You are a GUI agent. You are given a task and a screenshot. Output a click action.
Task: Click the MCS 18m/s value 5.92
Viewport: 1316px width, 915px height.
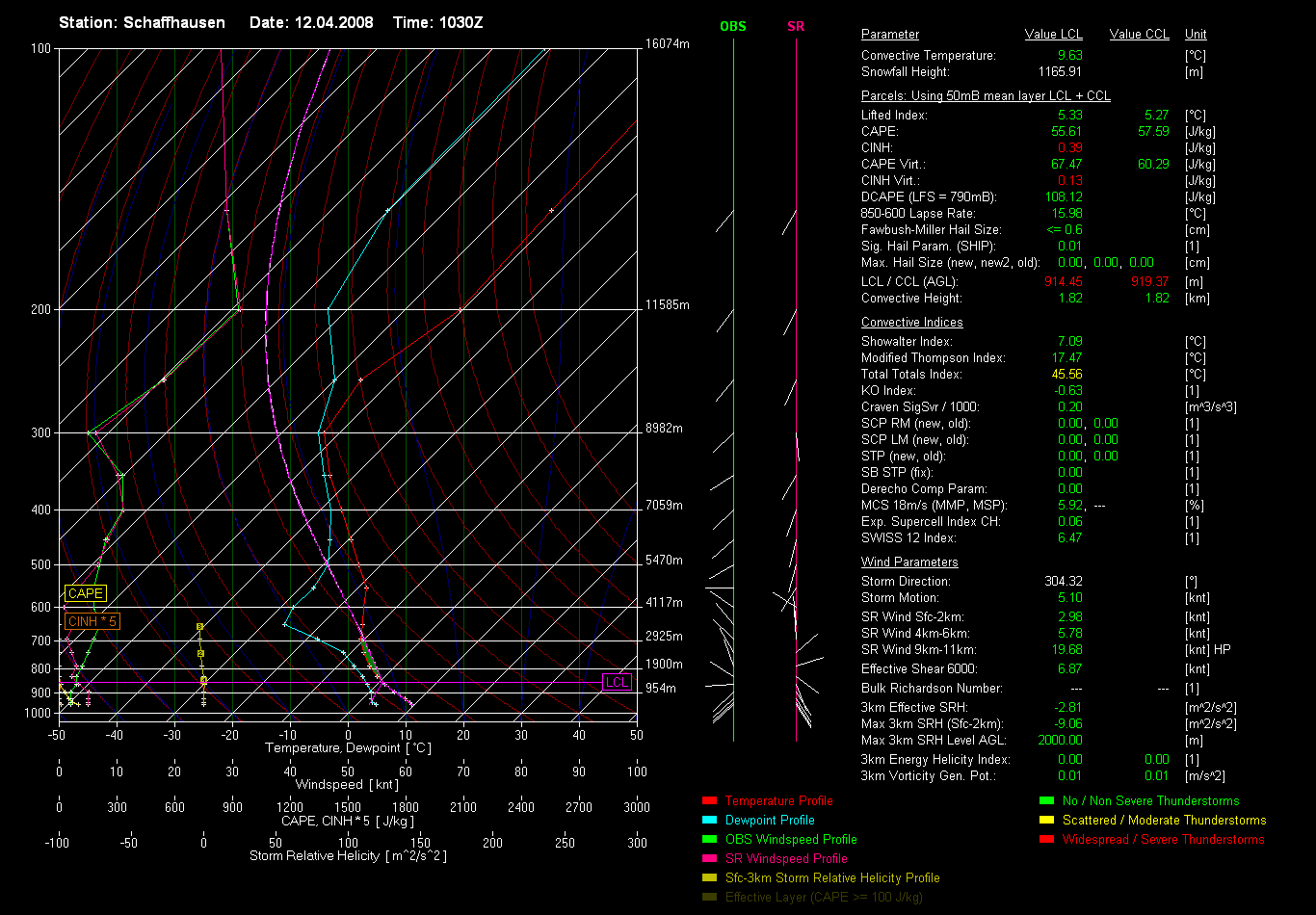coord(1070,506)
